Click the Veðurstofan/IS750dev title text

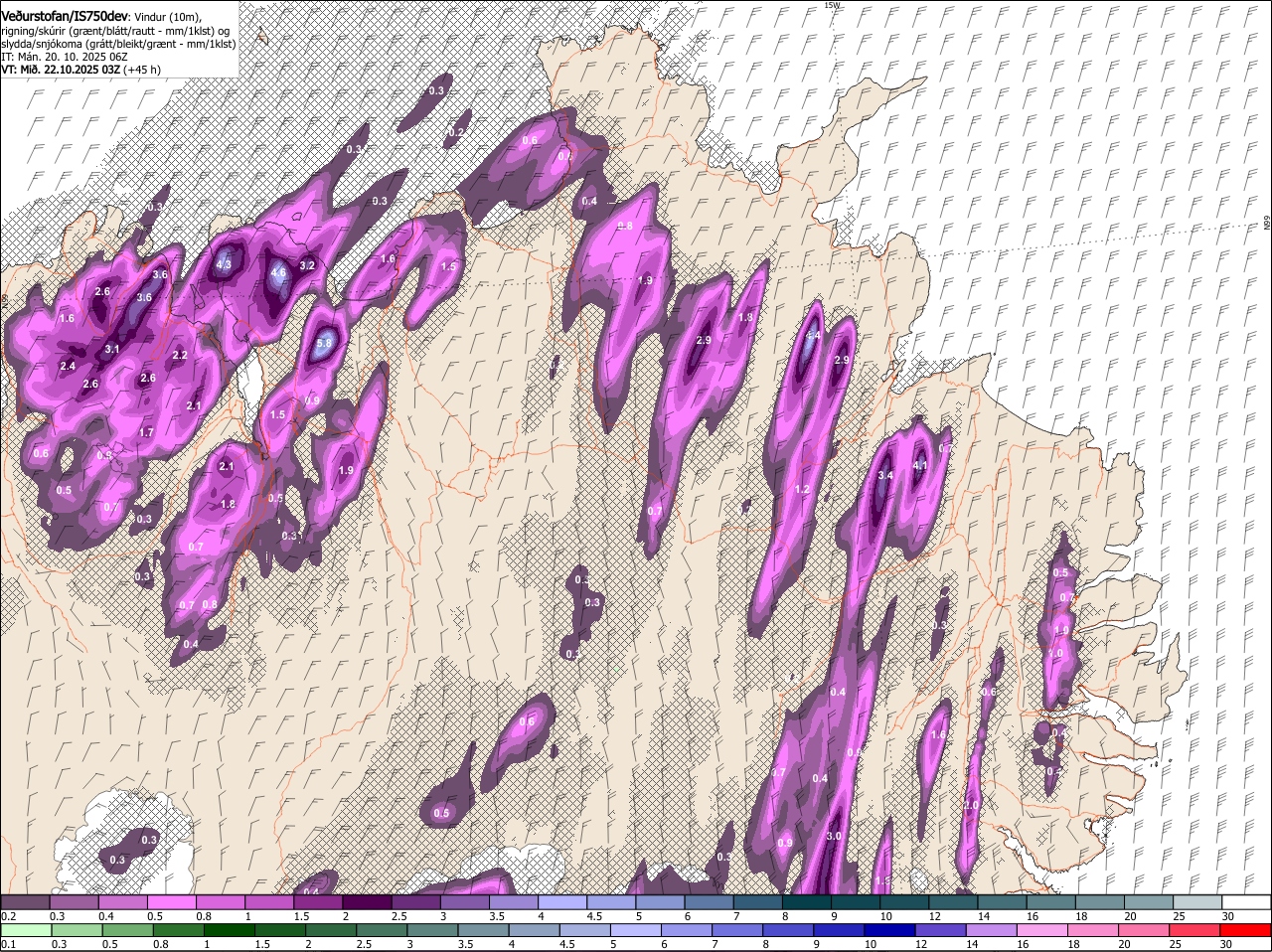(65, 16)
